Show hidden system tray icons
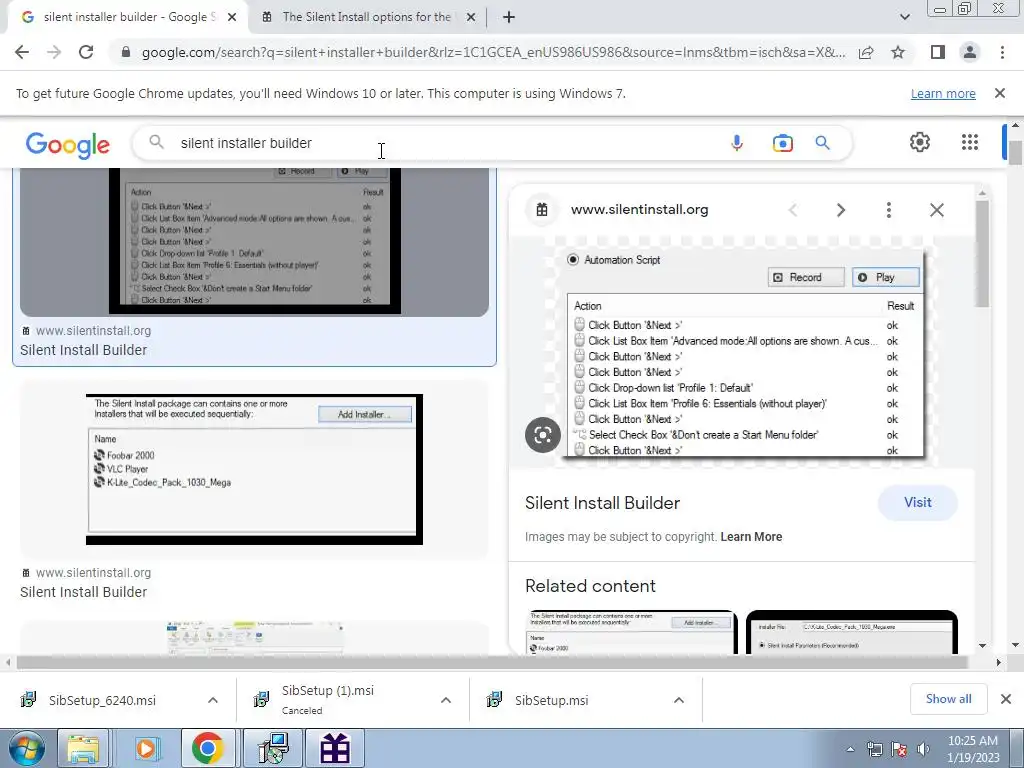This screenshot has width=1024, height=768. coord(850,749)
